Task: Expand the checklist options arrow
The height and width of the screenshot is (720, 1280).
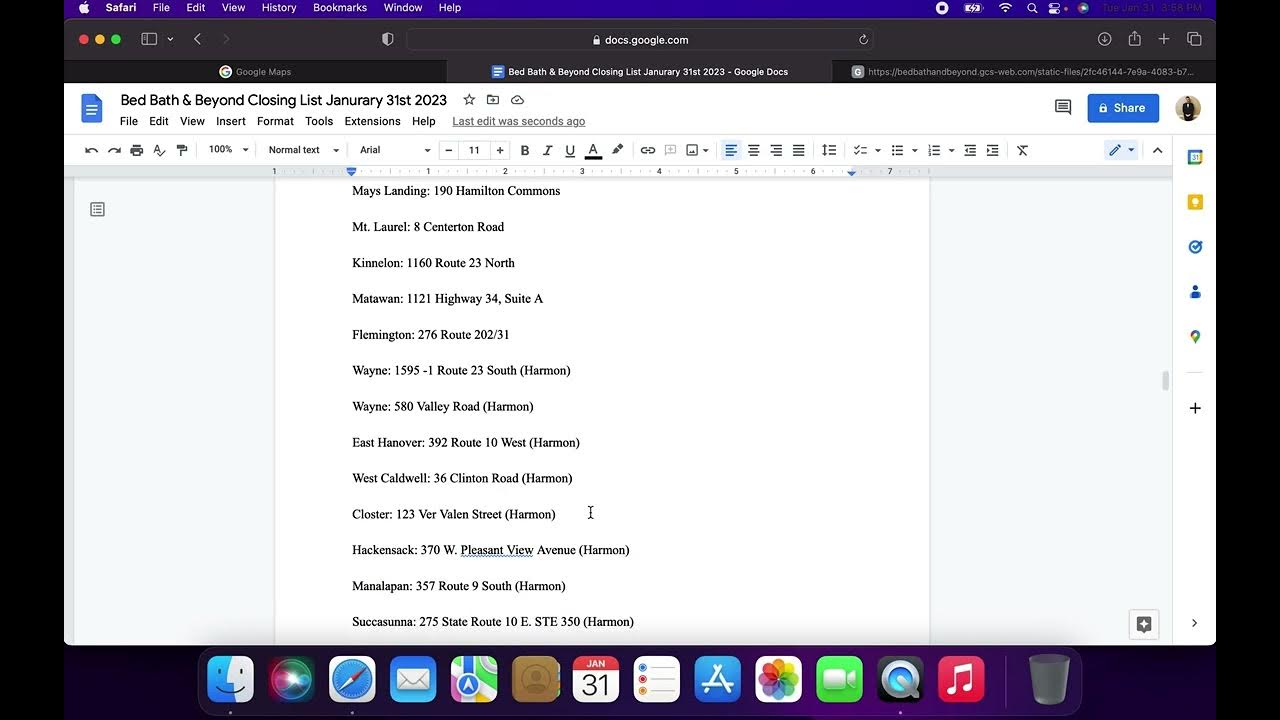Action: pyautogui.click(x=878, y=150)
